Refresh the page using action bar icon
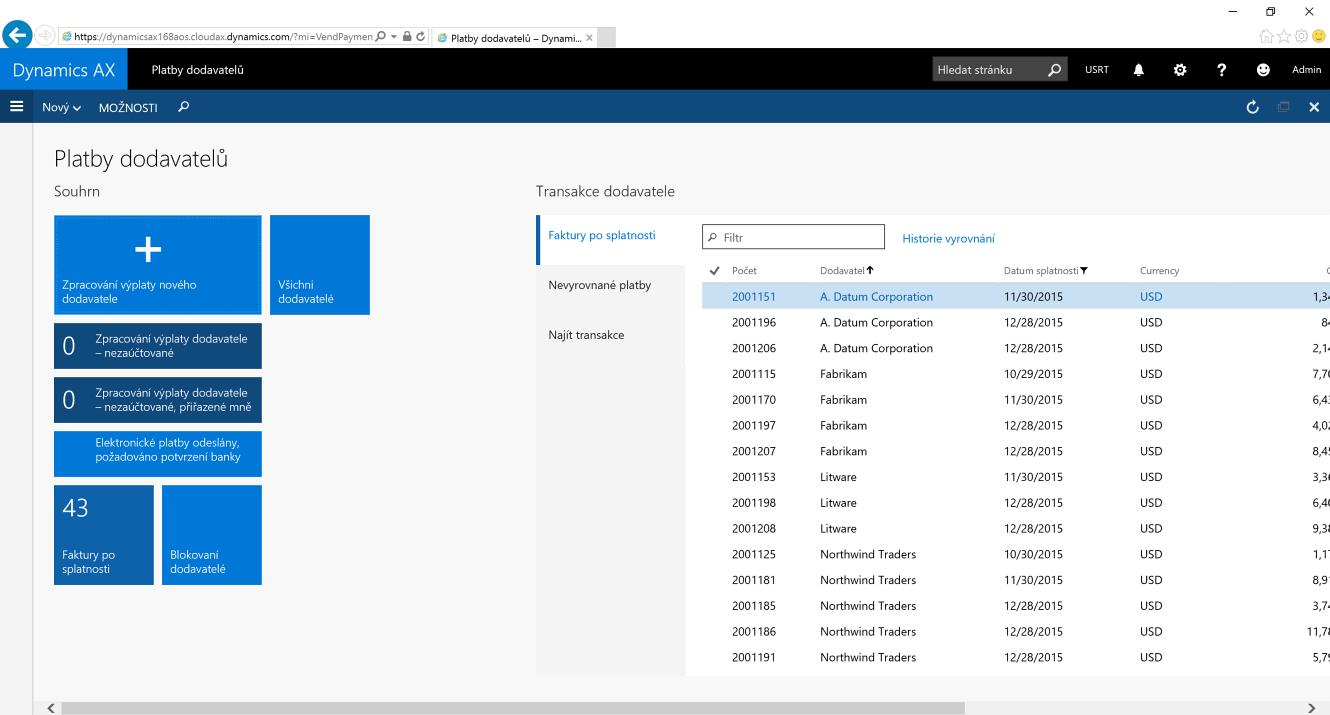This screenshot has width=1330, height=715. click(1253, 107)
